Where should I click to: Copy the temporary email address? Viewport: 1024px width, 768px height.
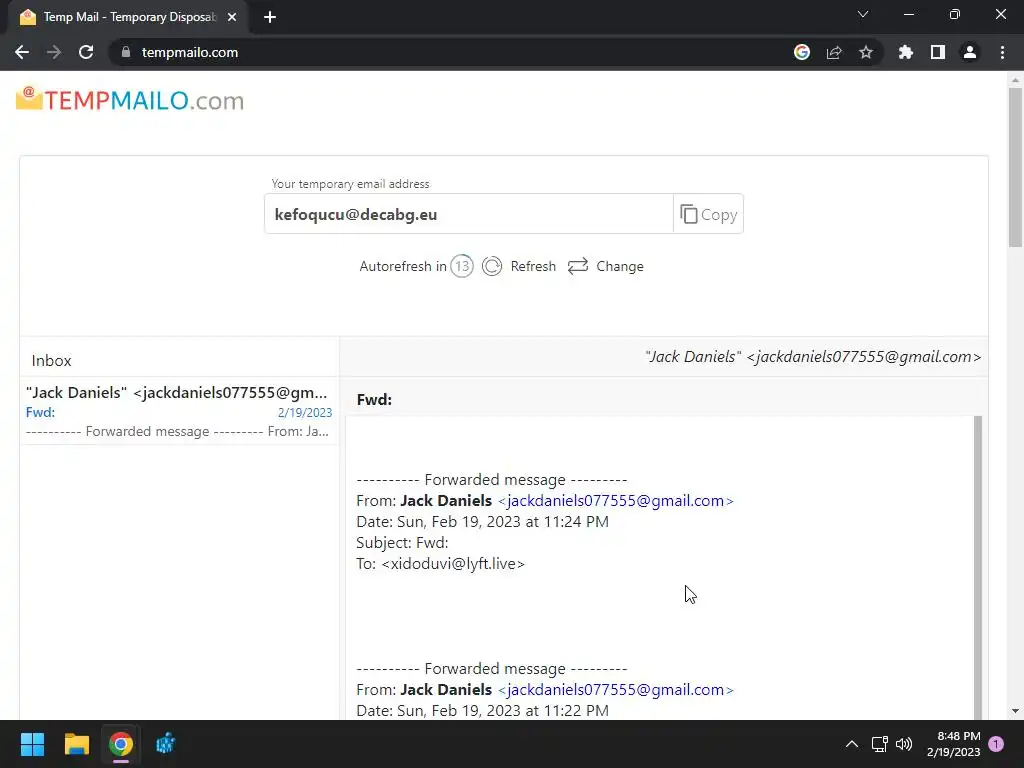point(708,214)
